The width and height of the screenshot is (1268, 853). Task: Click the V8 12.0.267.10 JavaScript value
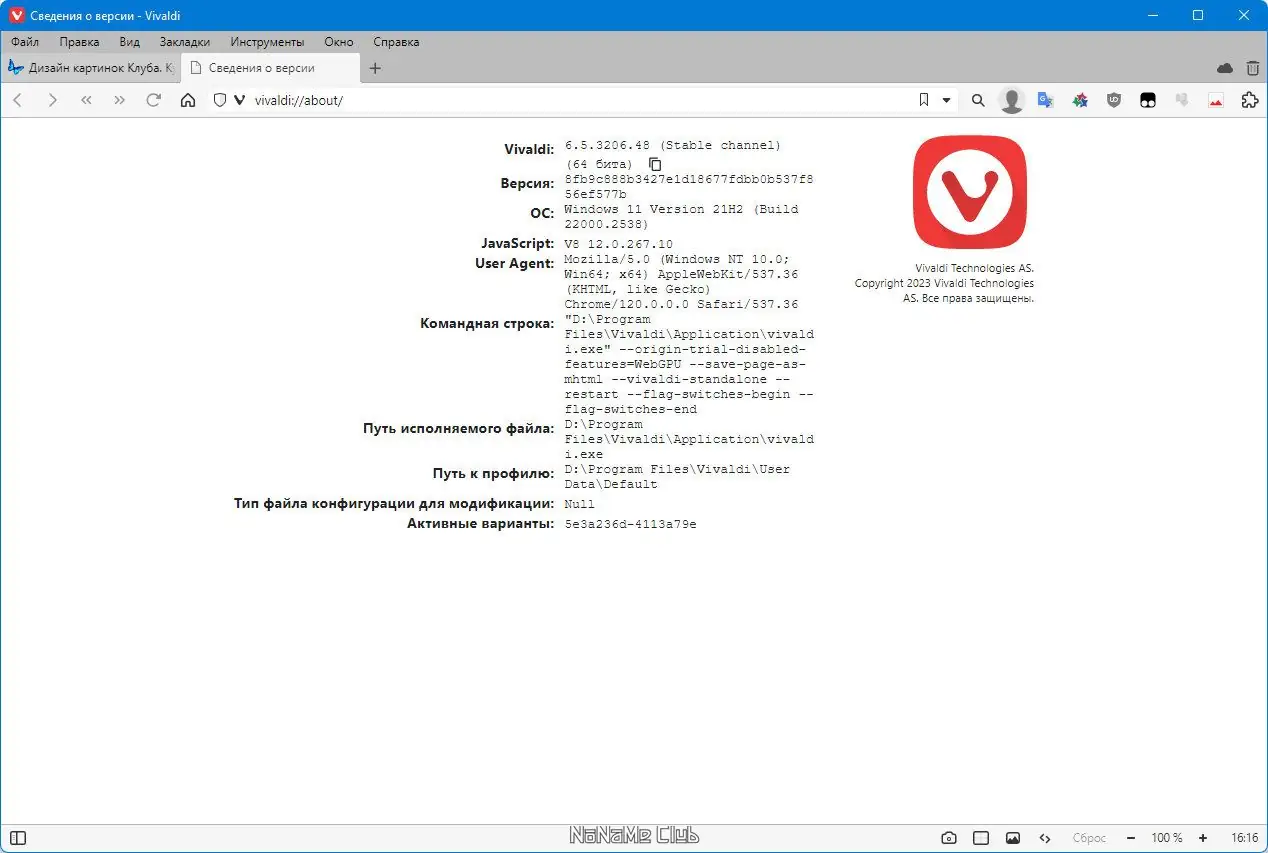click(618, 244)
